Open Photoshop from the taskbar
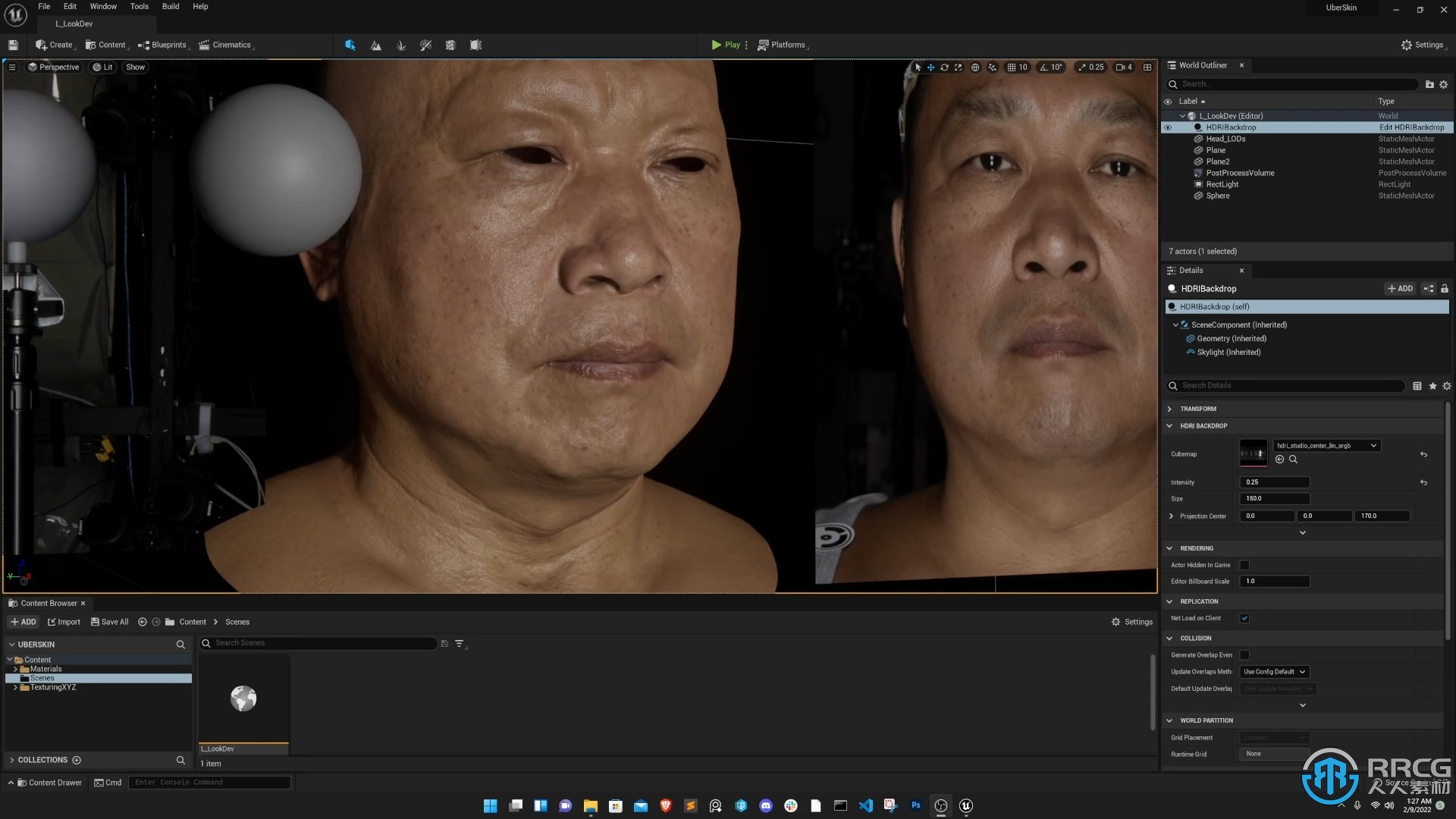 (x=916, y=805)
